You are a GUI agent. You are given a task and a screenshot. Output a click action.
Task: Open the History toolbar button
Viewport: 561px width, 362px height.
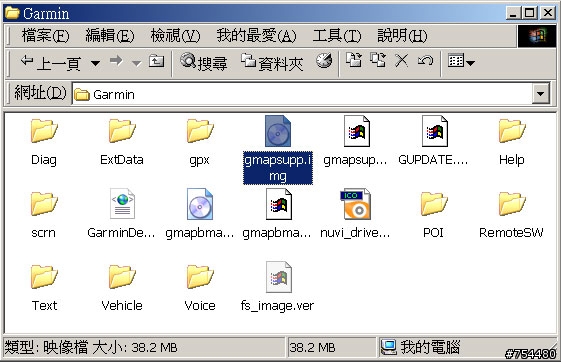point(324,62)
